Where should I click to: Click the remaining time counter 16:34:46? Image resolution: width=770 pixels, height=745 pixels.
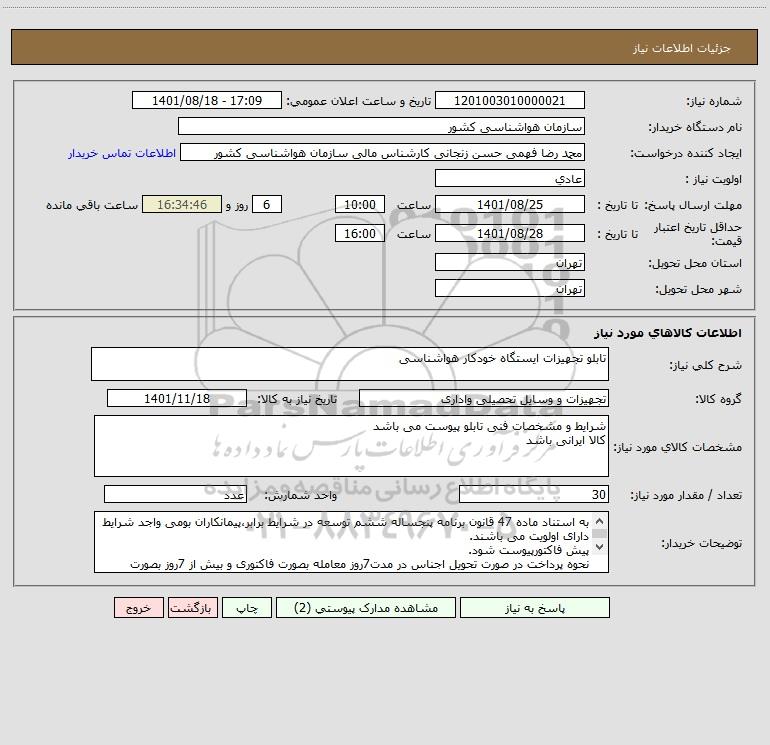[x=182, y=204]
